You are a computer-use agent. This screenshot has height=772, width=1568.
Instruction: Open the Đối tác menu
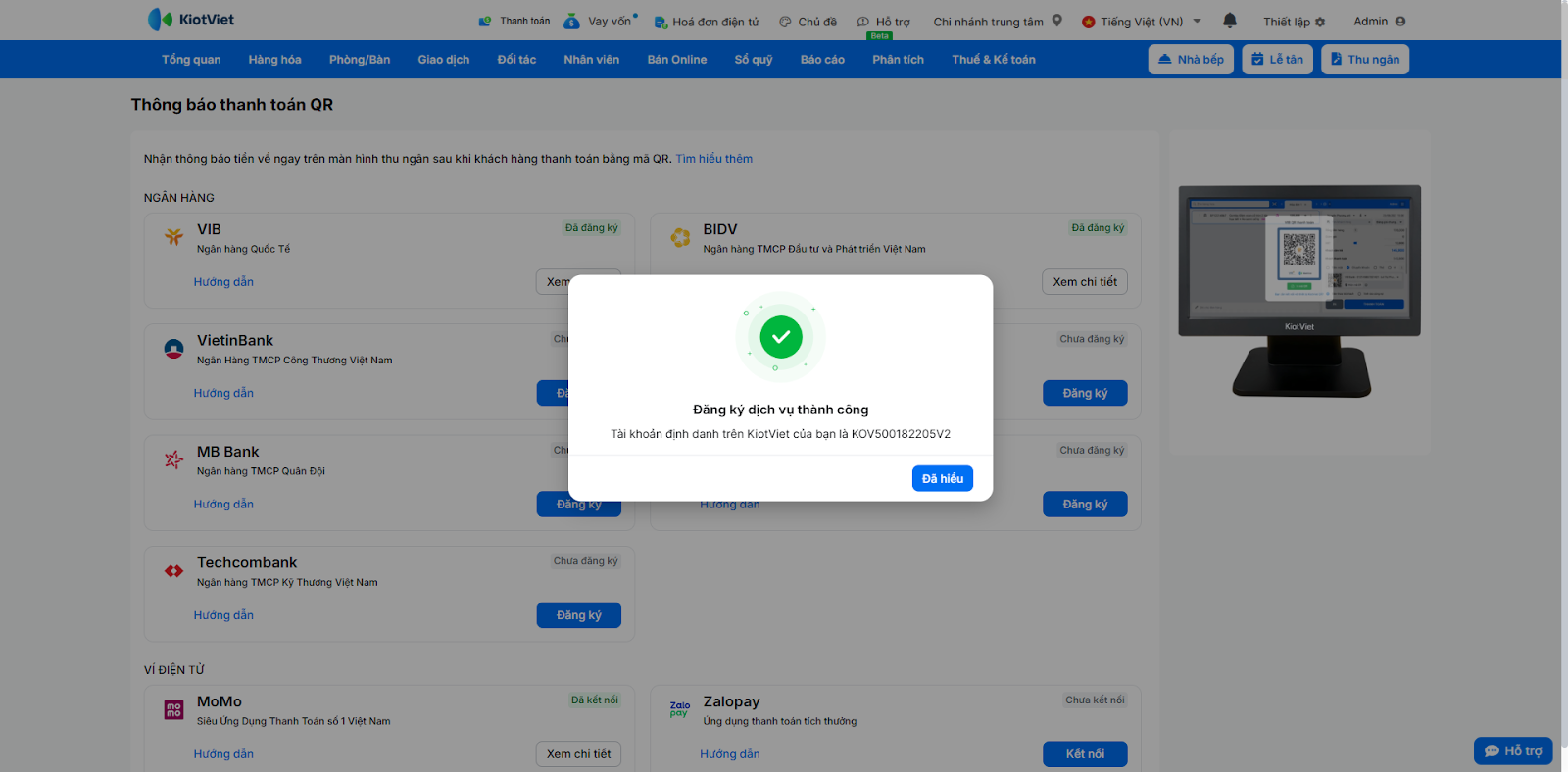[x=516, y=60]
